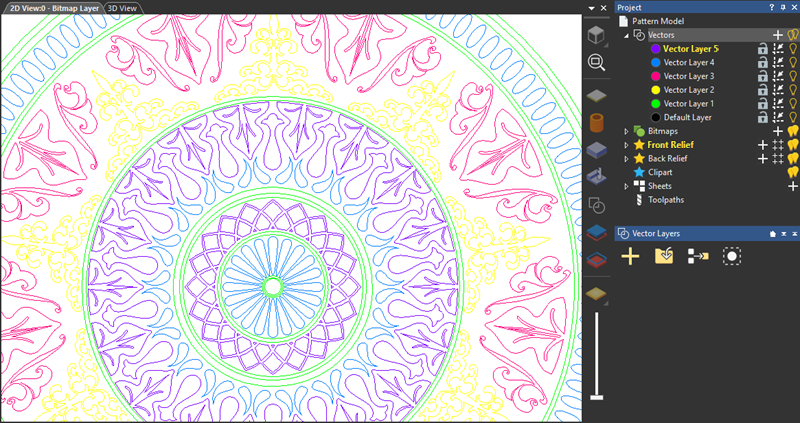Click the help question mark in Project header
The height and width of the screenshot is (423, 800).
click(x=772, y=8)
